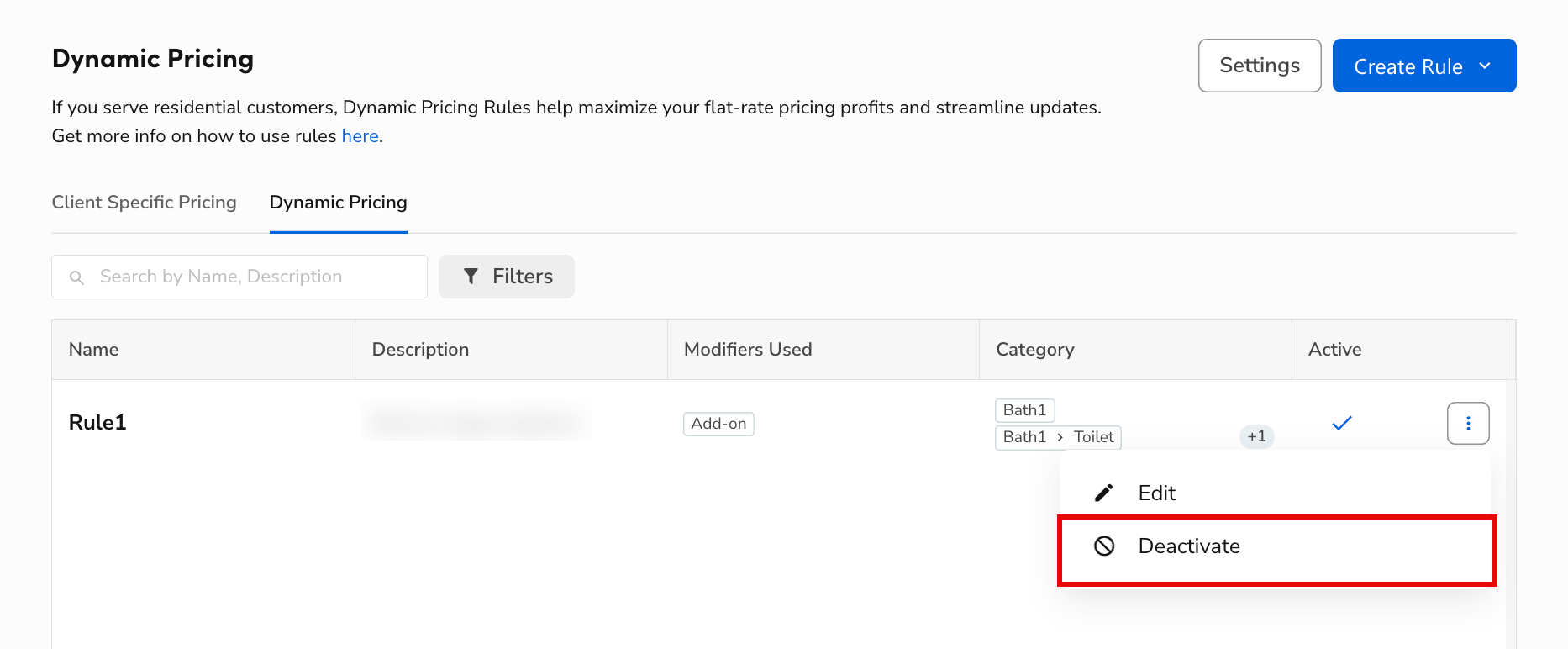Viewport: 1568px width, 649px height.
Task: Click the funnel icon inside the Filters button
Action: 472,276
